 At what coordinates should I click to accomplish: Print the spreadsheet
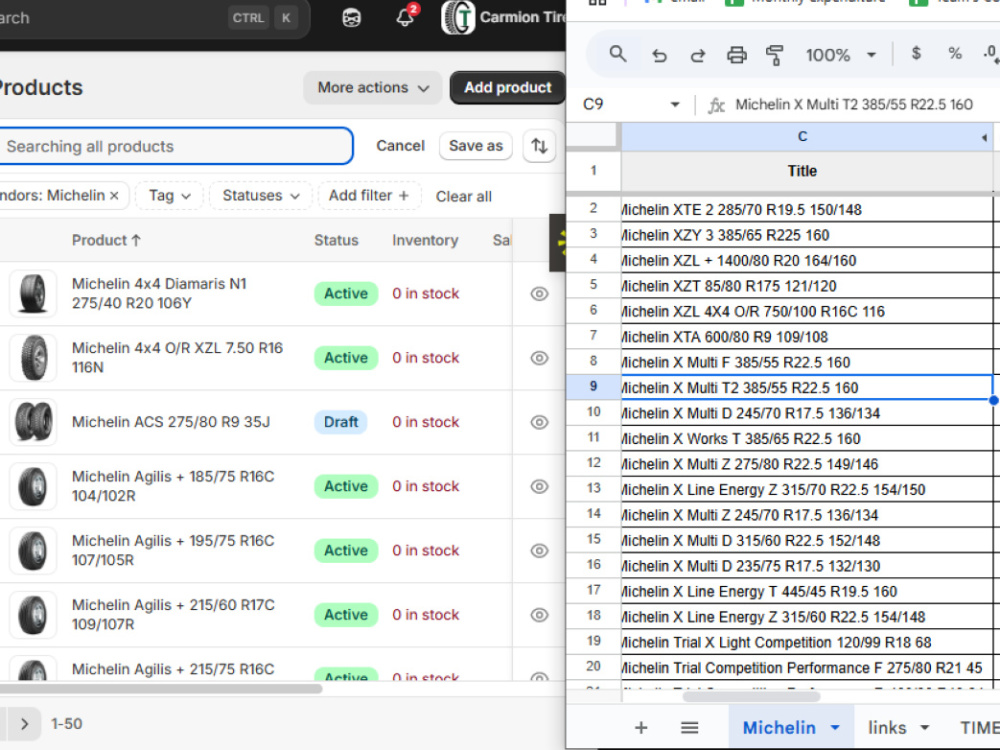(737, 55)
